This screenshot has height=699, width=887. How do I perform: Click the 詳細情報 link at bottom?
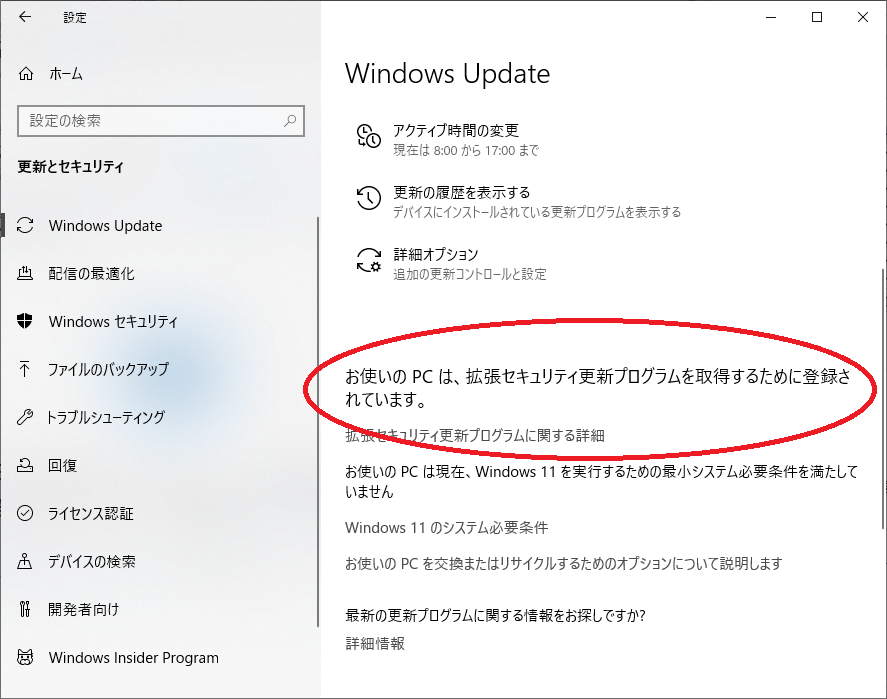click(375, 644)
